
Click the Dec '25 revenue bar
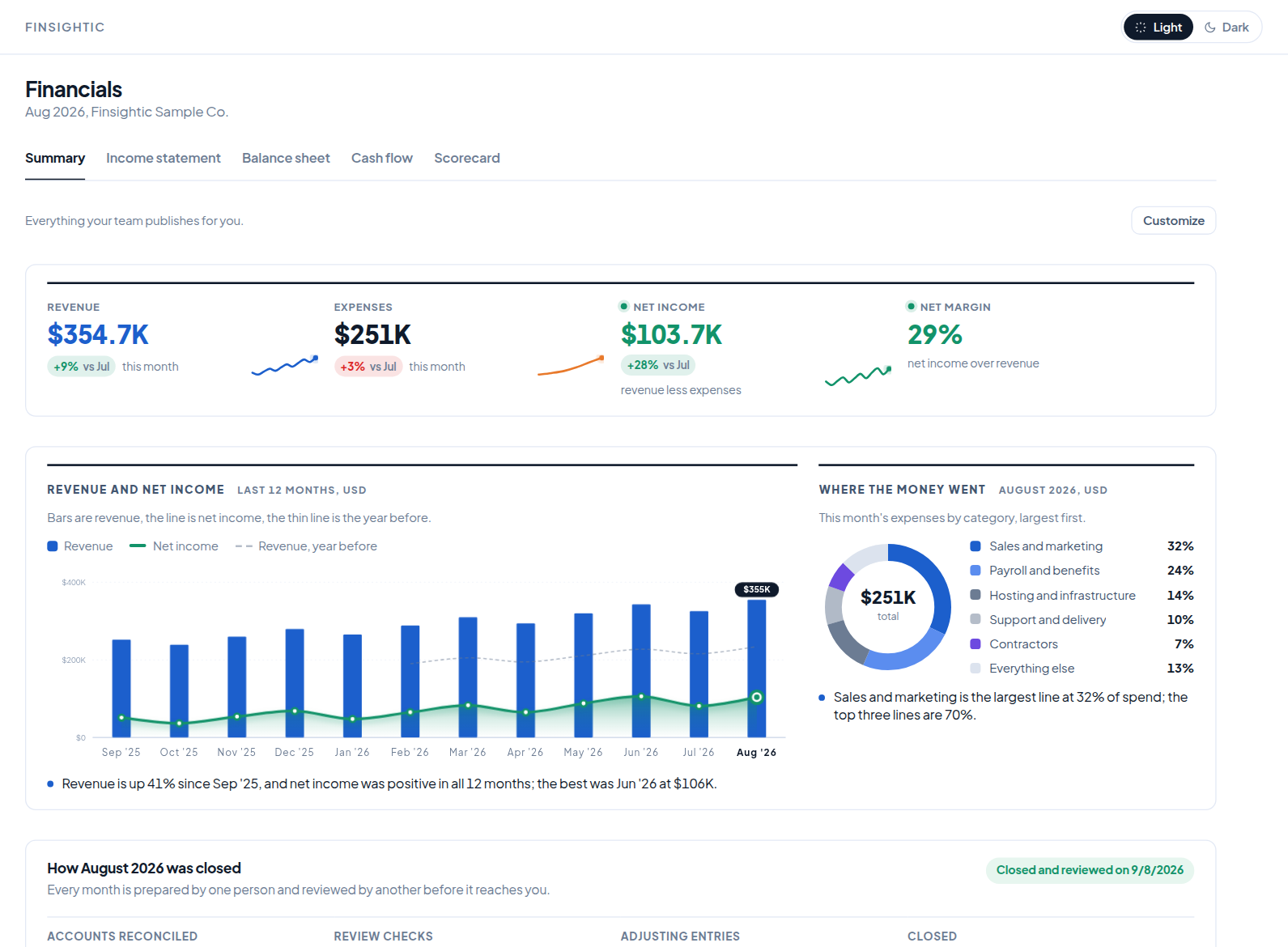click(295, 683)
